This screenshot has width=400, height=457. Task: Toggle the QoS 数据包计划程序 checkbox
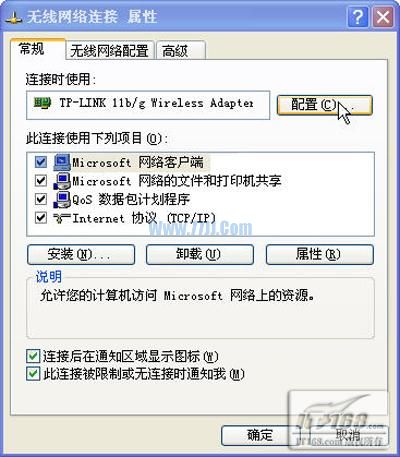[41, 199]
